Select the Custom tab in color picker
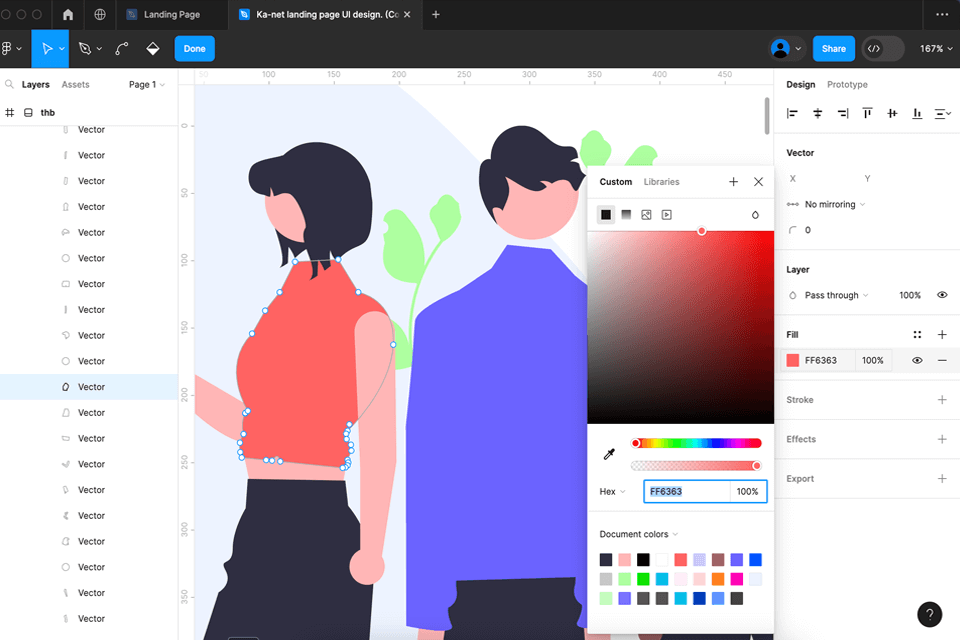This screenshot has height=640, width=960. click(x=615, y=181)
